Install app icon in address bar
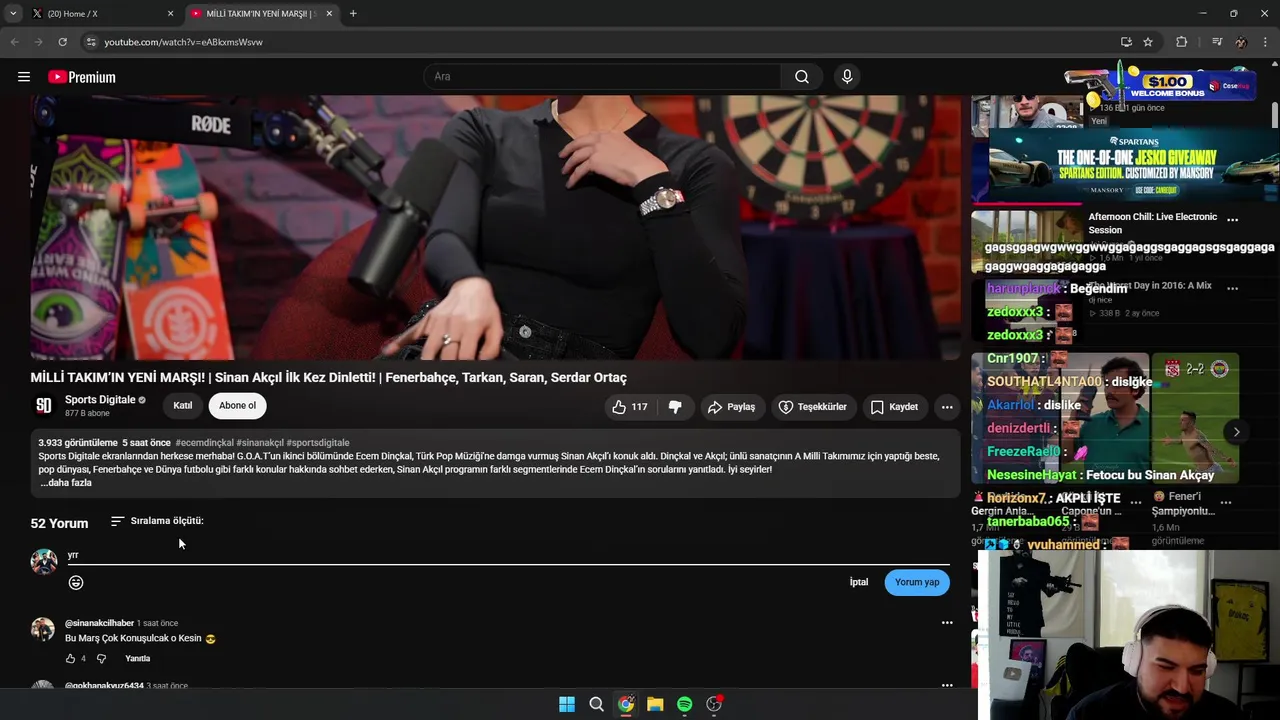The height and width of the screenshot is (720, 1280). (x=1126, y=42)
